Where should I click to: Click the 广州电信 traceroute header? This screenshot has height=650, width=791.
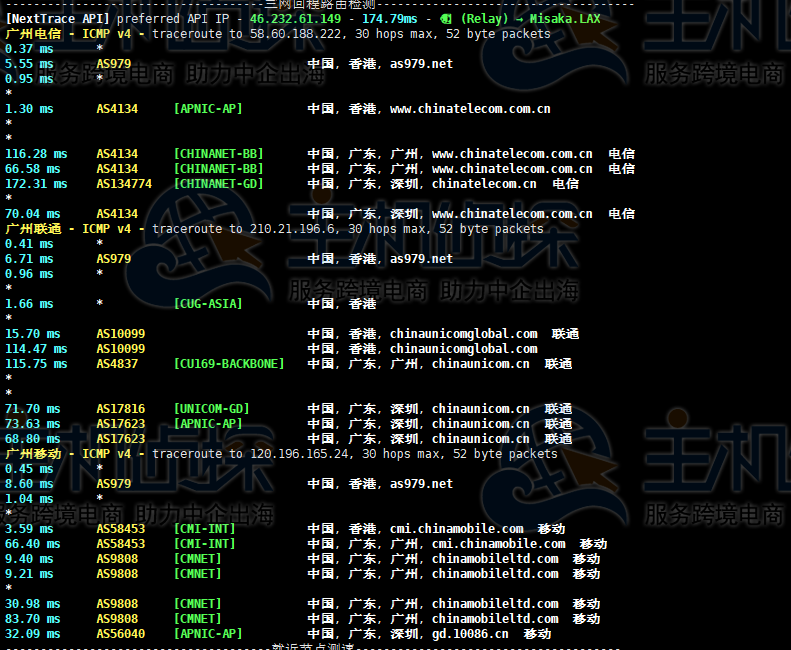pyautogui.click(x=33, y=34)
